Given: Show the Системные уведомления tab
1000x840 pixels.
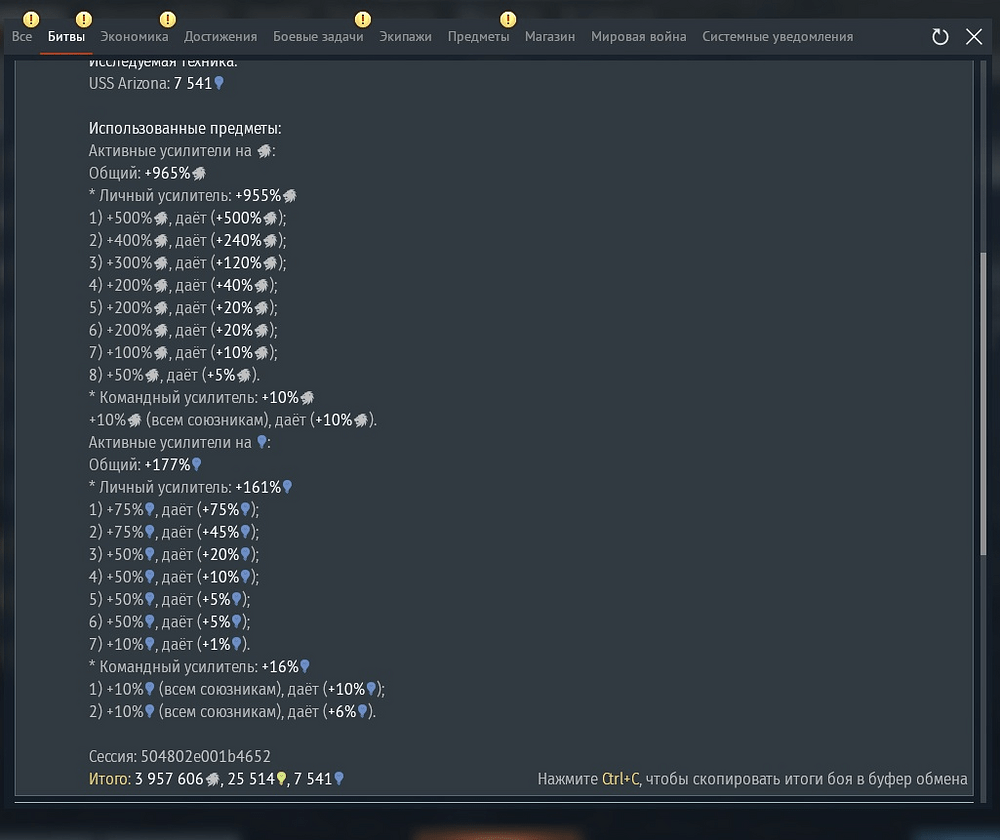Looking at the screenshot, I should [x=777, y=37].
